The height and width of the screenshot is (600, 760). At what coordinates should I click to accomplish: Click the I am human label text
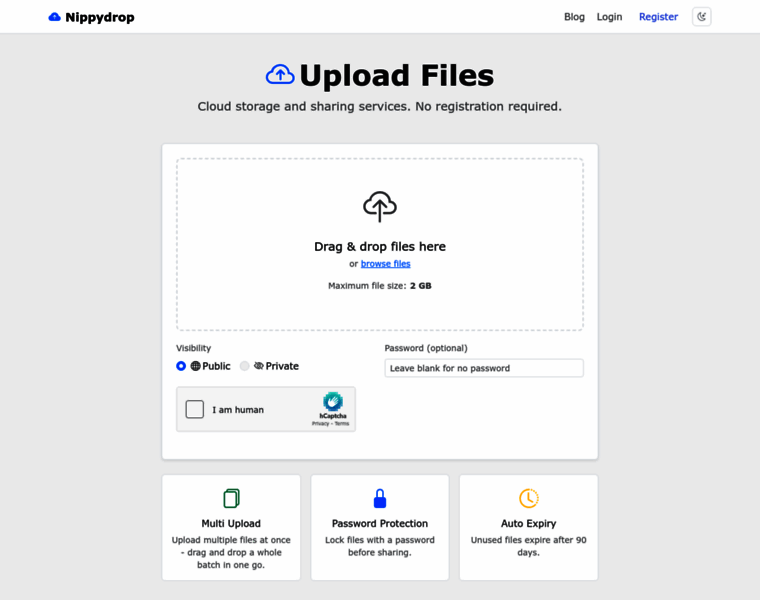(238, 410)
